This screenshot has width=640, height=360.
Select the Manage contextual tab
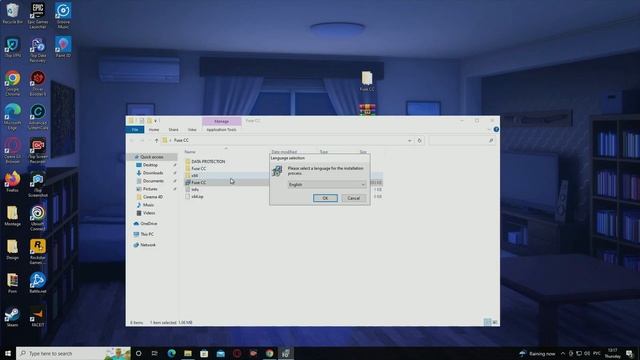(x=222, y=121)
